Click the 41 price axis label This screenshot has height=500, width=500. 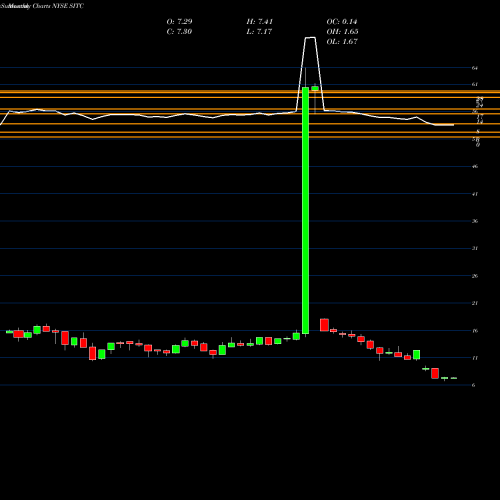point(475,194)
